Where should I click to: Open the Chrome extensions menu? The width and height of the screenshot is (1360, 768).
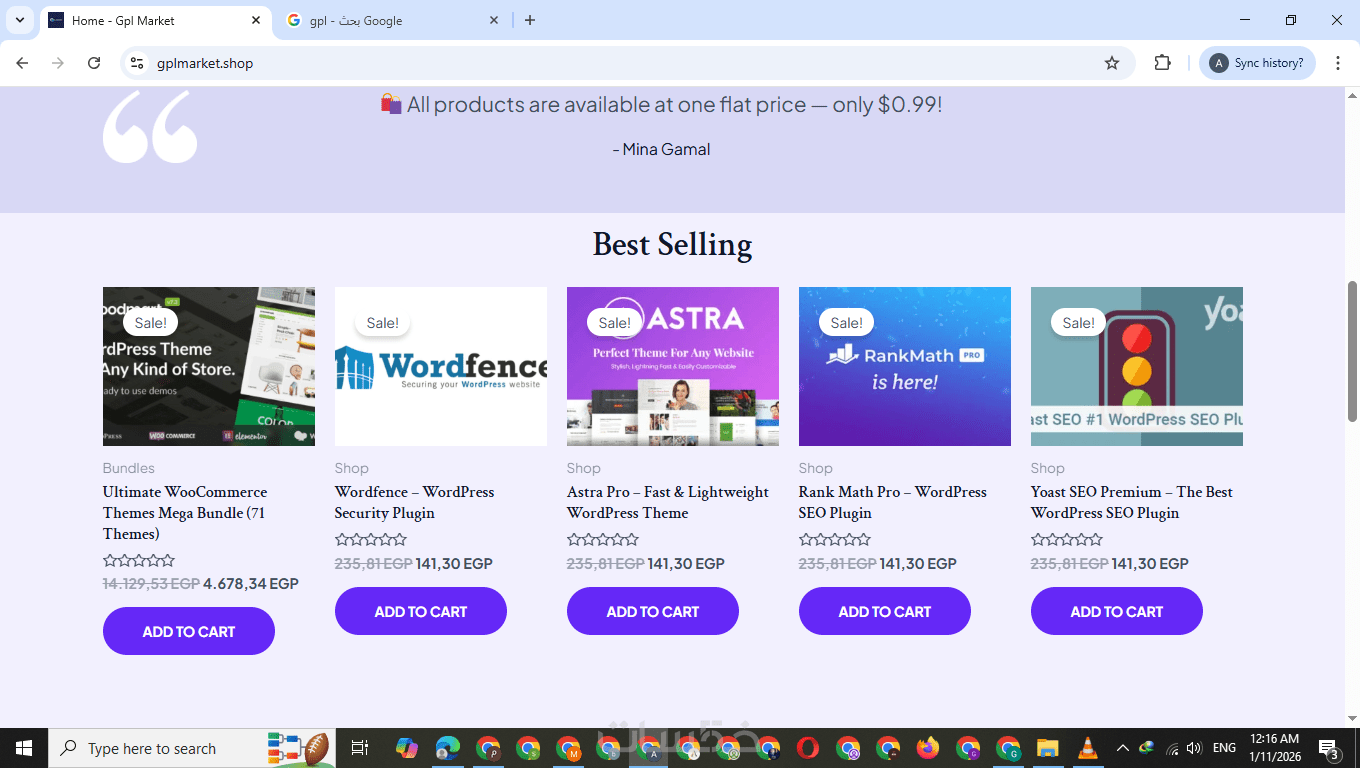pyautogui.click(x=1162, y=63)
